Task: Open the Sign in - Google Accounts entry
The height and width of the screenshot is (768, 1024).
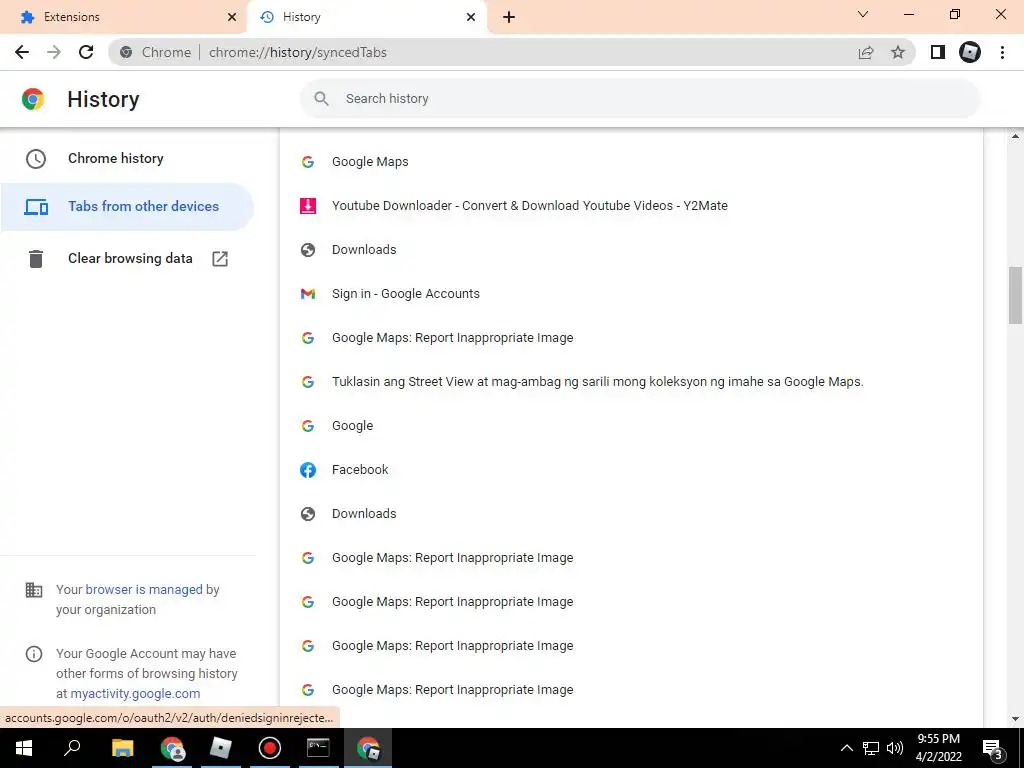Action: 406,294
